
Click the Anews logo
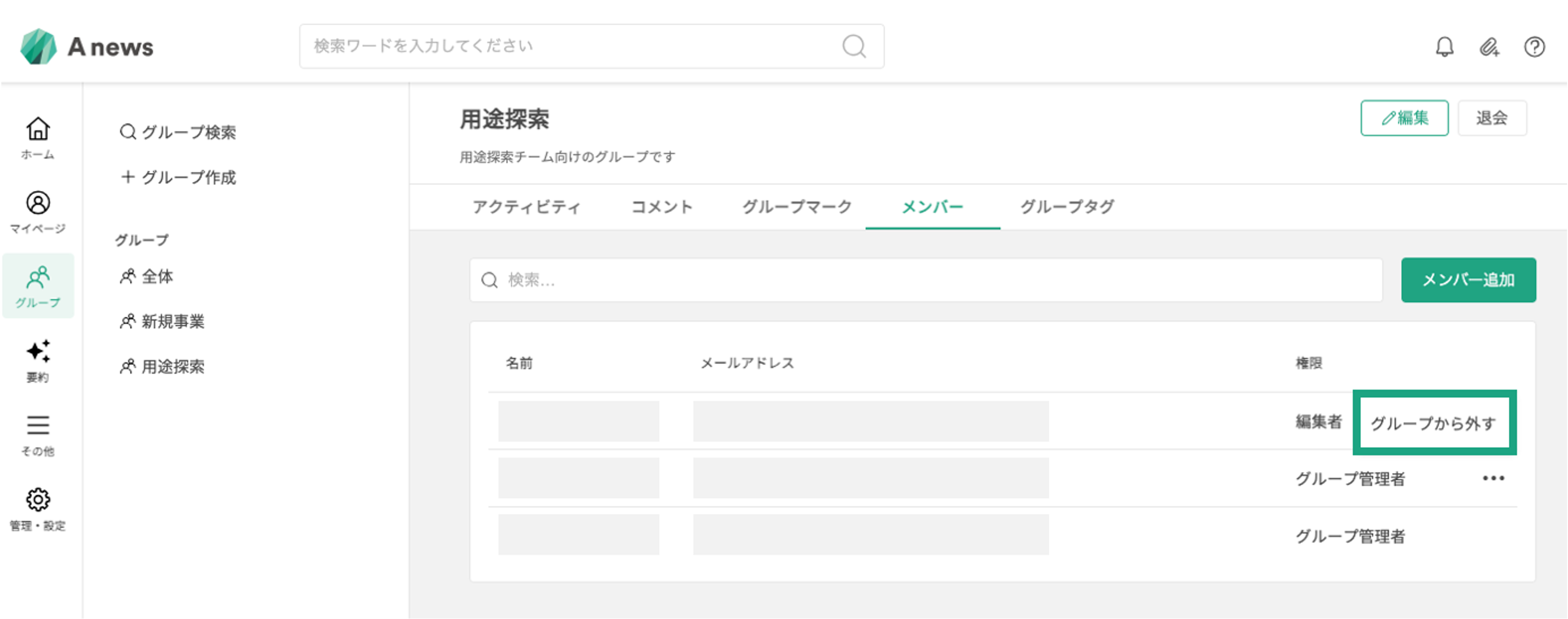tap(87, 46)
